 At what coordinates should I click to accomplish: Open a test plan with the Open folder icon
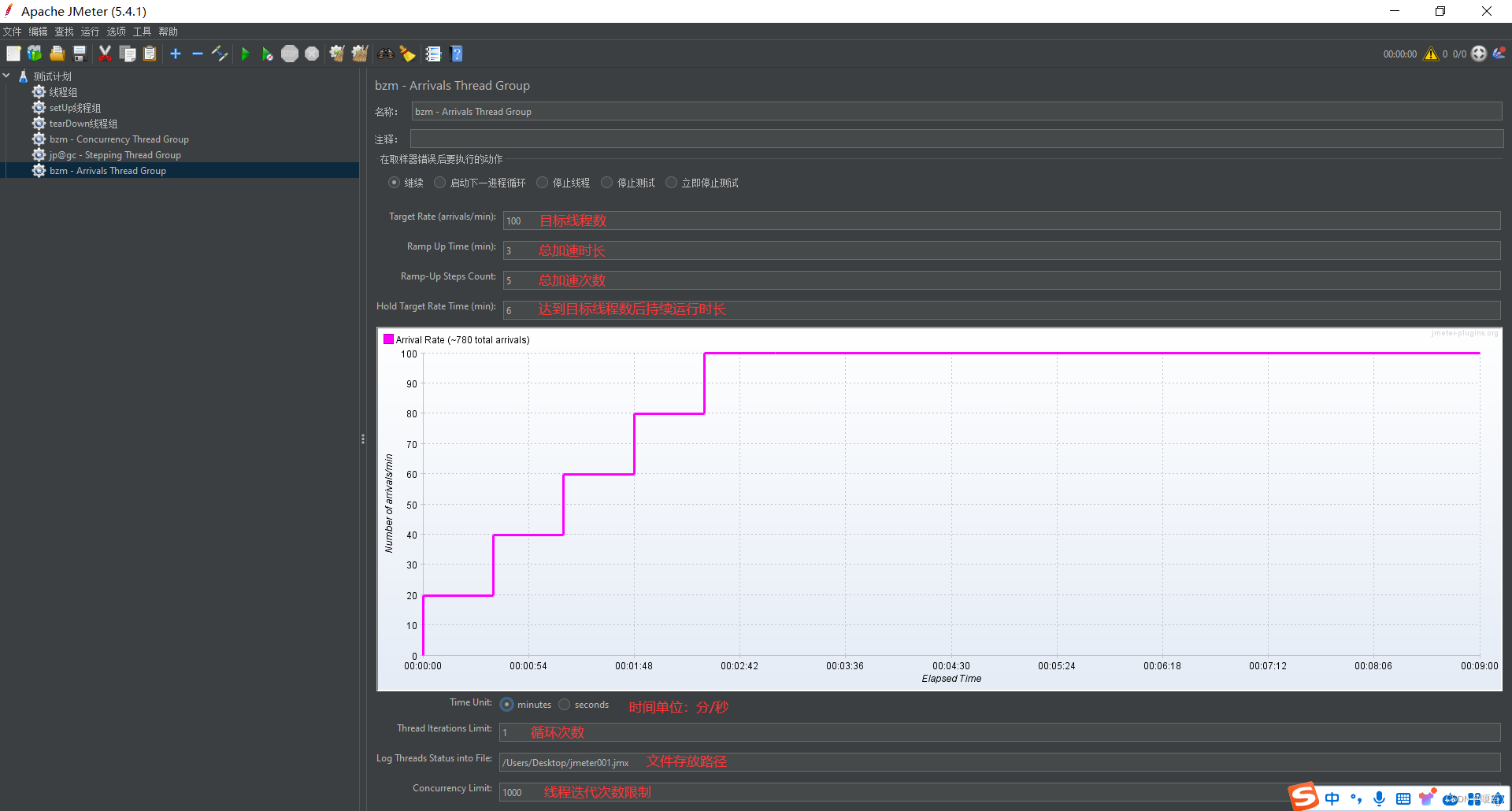(57, 54)
